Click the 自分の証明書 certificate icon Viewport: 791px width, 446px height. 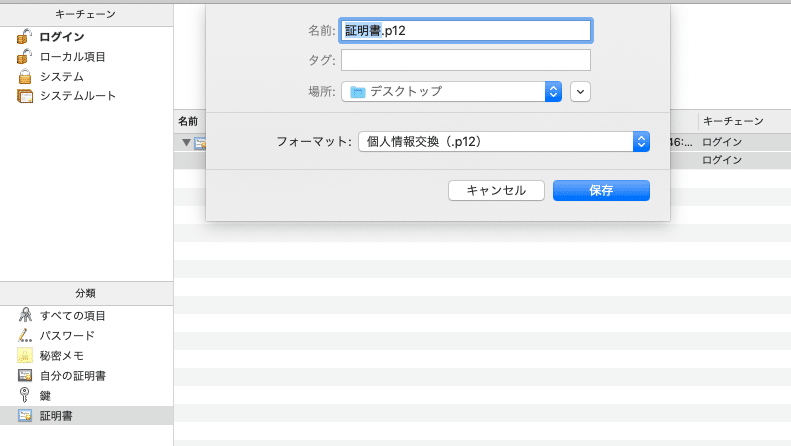[25, 375]
